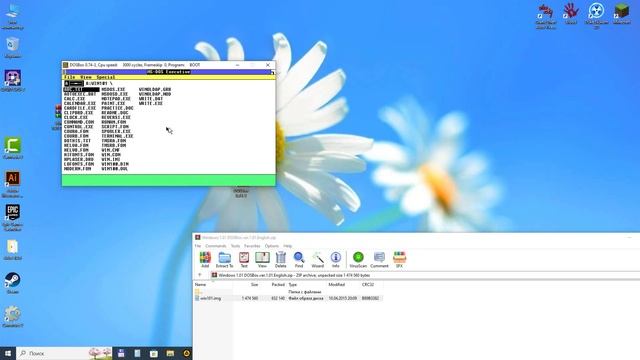Go up one level with WinRAR arrow
The width and height of the screenshot is (640, 360).
pyautogui.click(x=200, y=275)
